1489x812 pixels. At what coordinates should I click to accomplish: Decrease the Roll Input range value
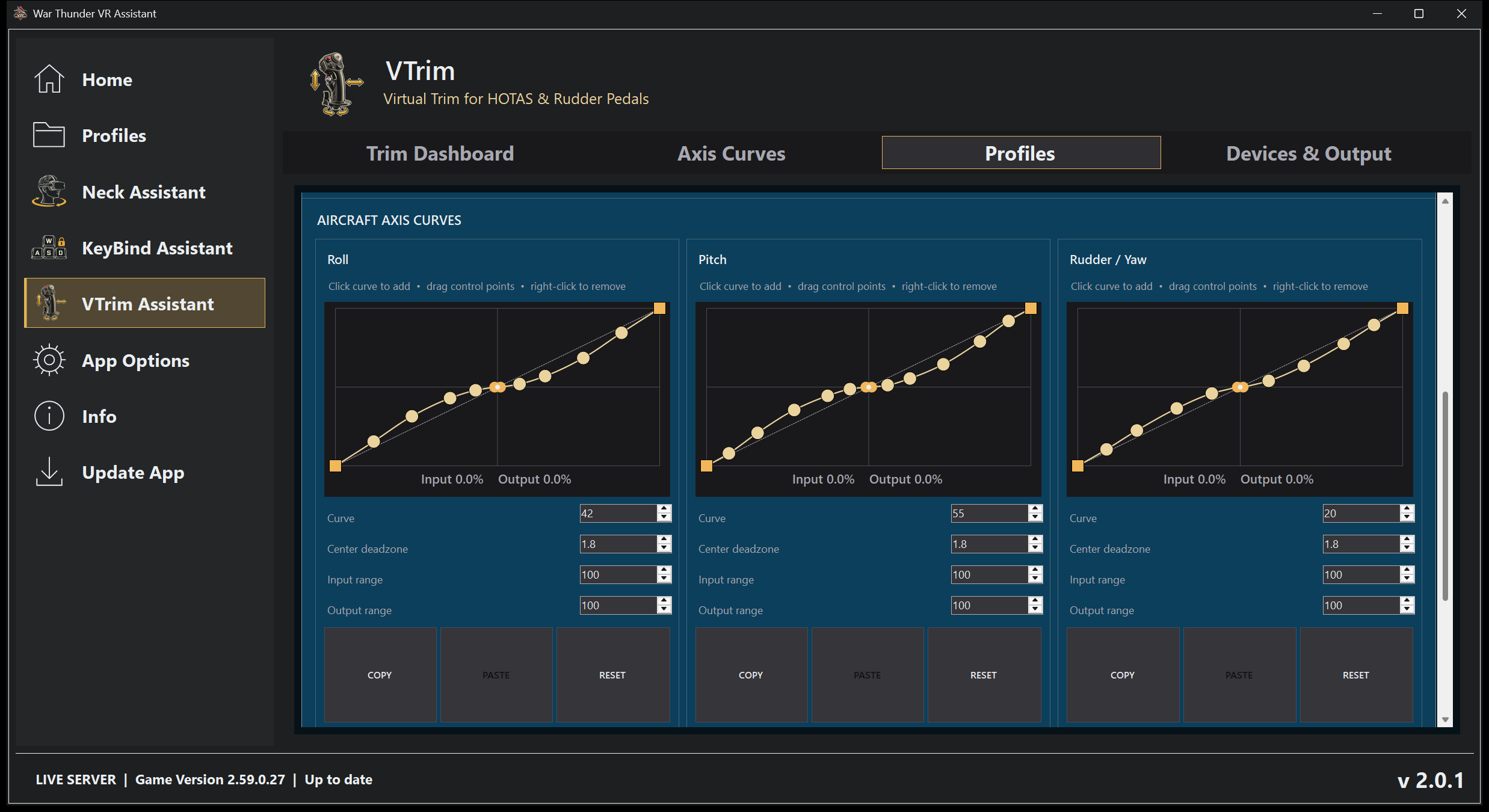pos(664,579)
